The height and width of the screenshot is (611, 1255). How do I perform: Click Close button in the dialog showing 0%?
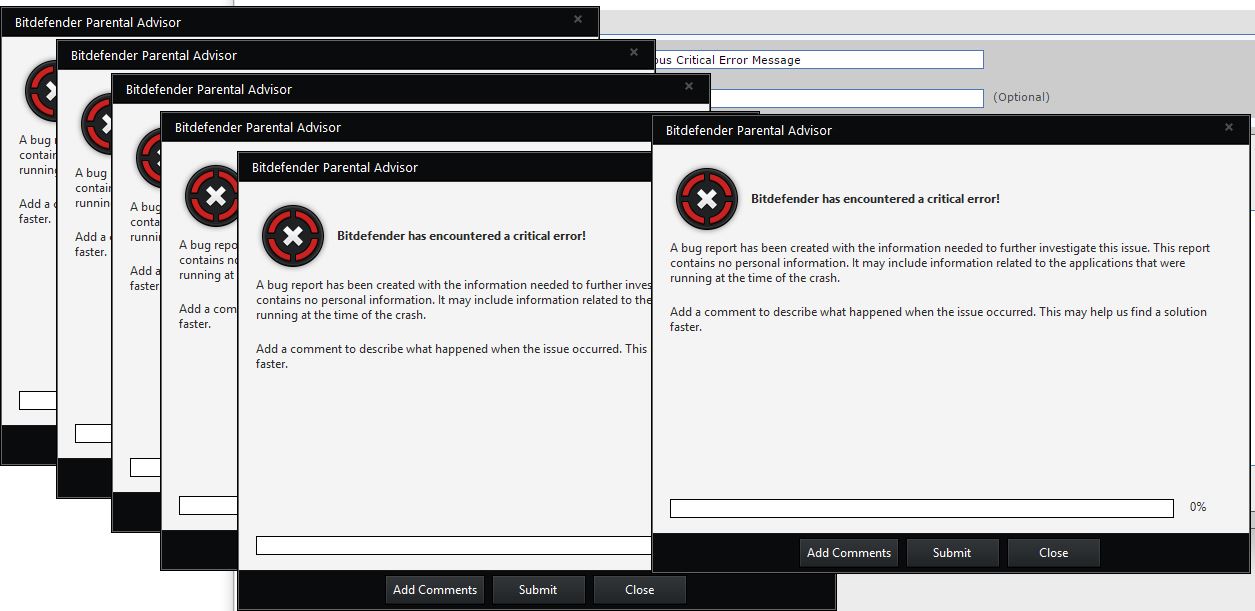tap(1053, 553)
